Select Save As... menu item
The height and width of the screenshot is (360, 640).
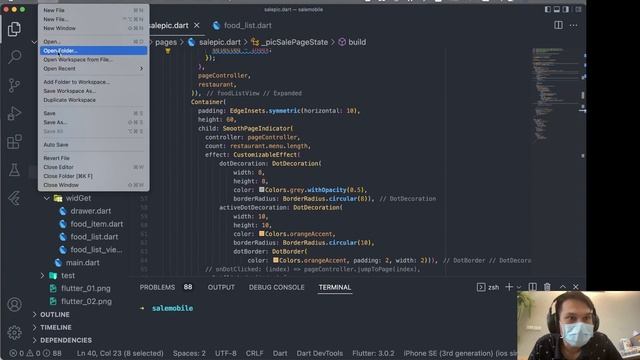(93, 122)
